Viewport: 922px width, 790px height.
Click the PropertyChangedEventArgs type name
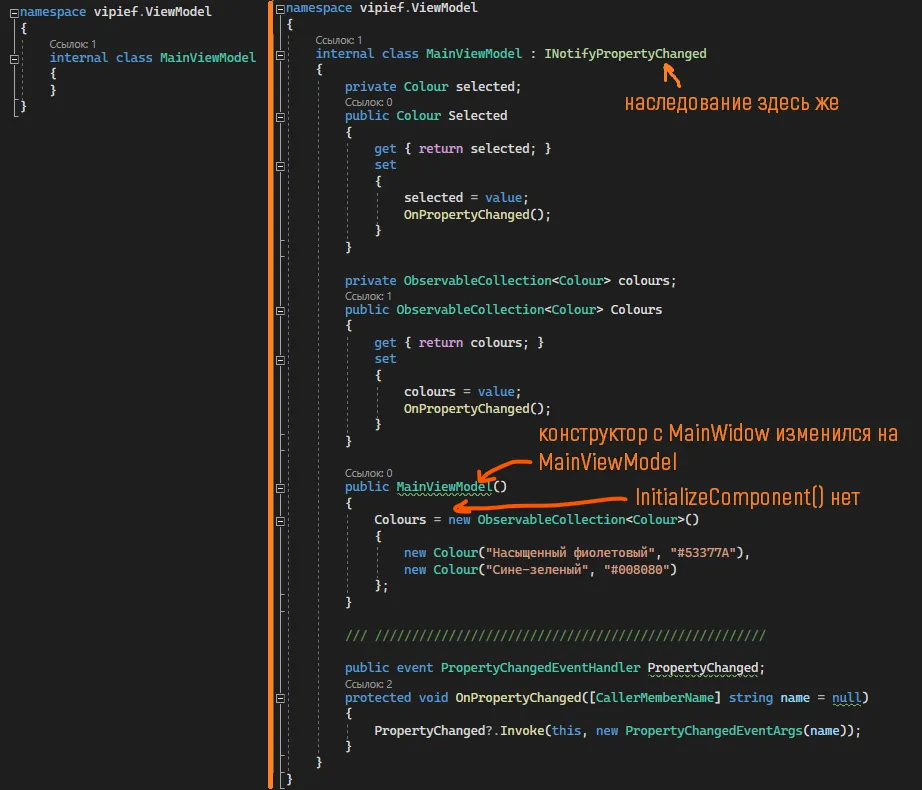[x=713, y=731]
